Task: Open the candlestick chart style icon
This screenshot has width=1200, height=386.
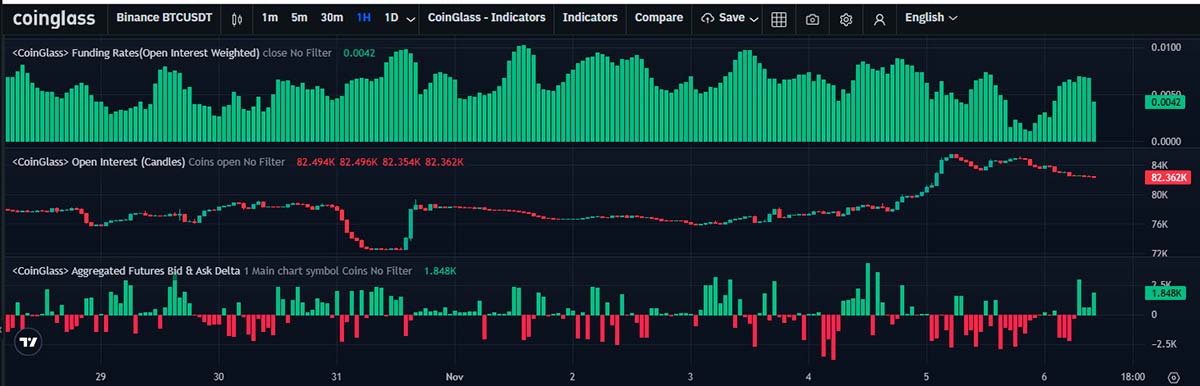Action: click(237, 18)
